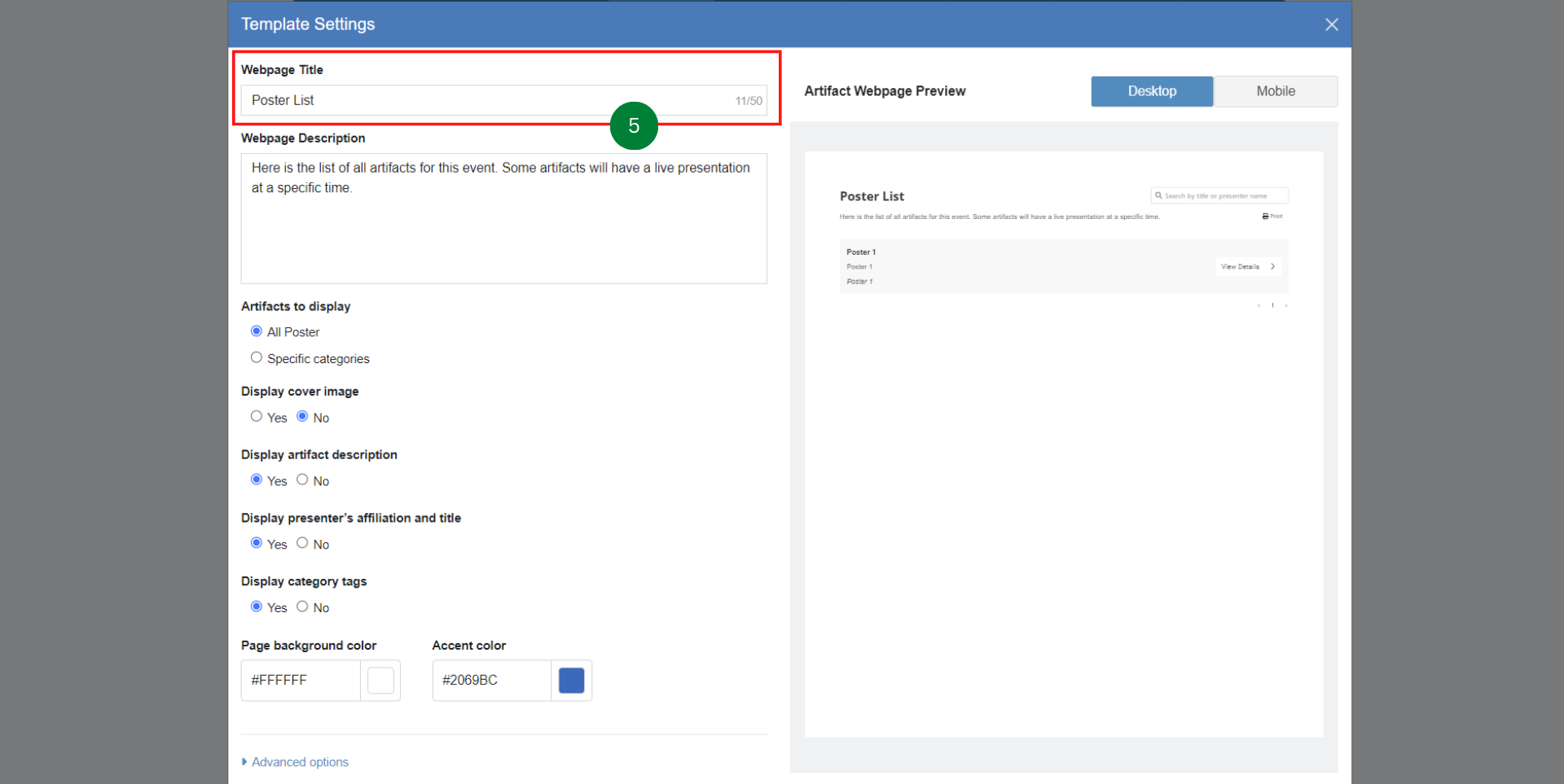Click the View Details link on Poster 1
Screen dimensions: 1564x784
click(1241, 266)
